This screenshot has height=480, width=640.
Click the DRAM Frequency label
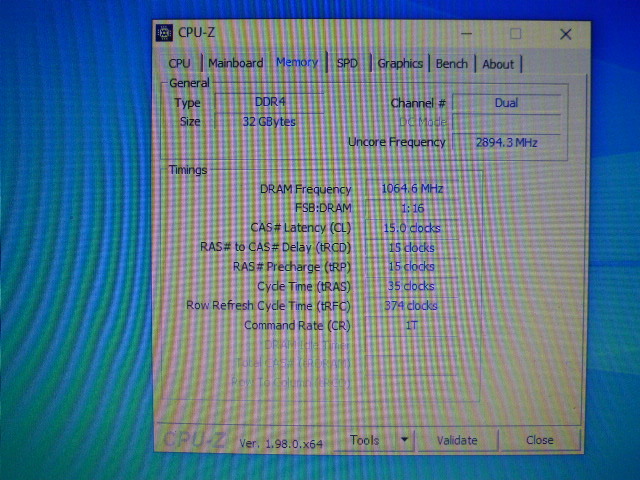305,189
